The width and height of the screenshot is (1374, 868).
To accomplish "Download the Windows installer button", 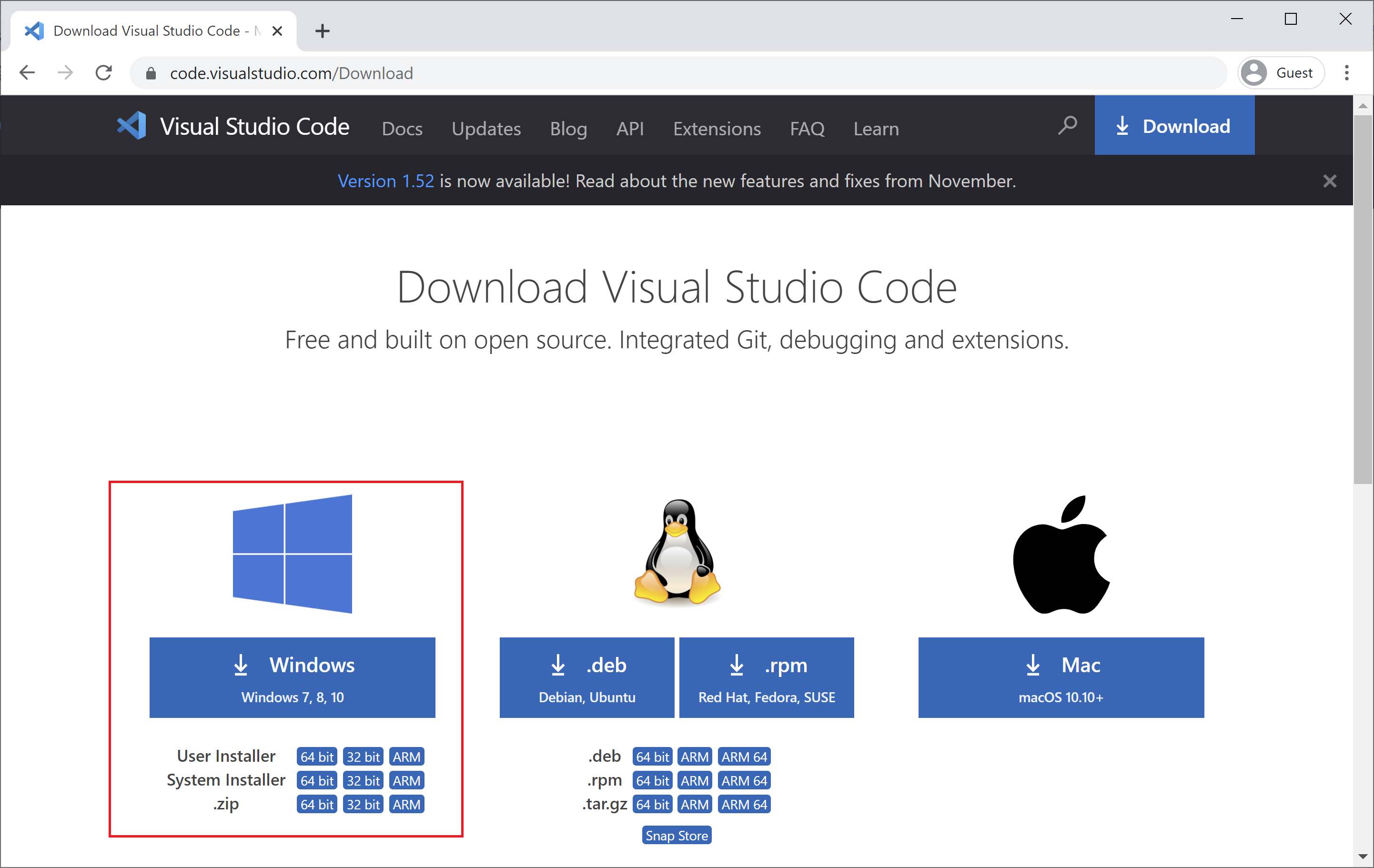I will click(292, 677).
